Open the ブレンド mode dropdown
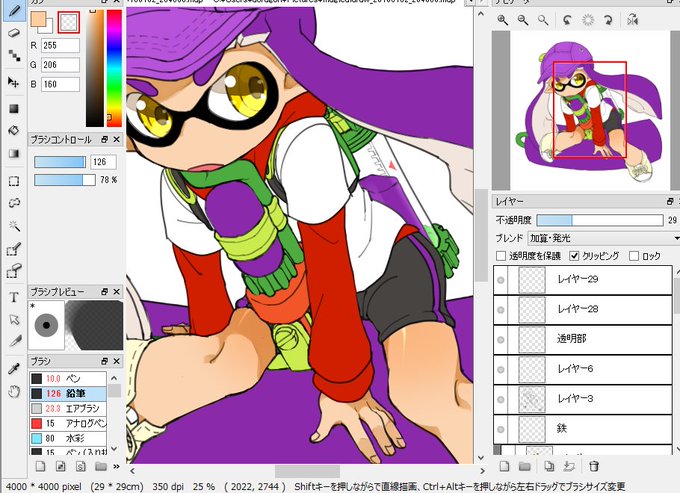680x493 pixels. pos(604,238)
